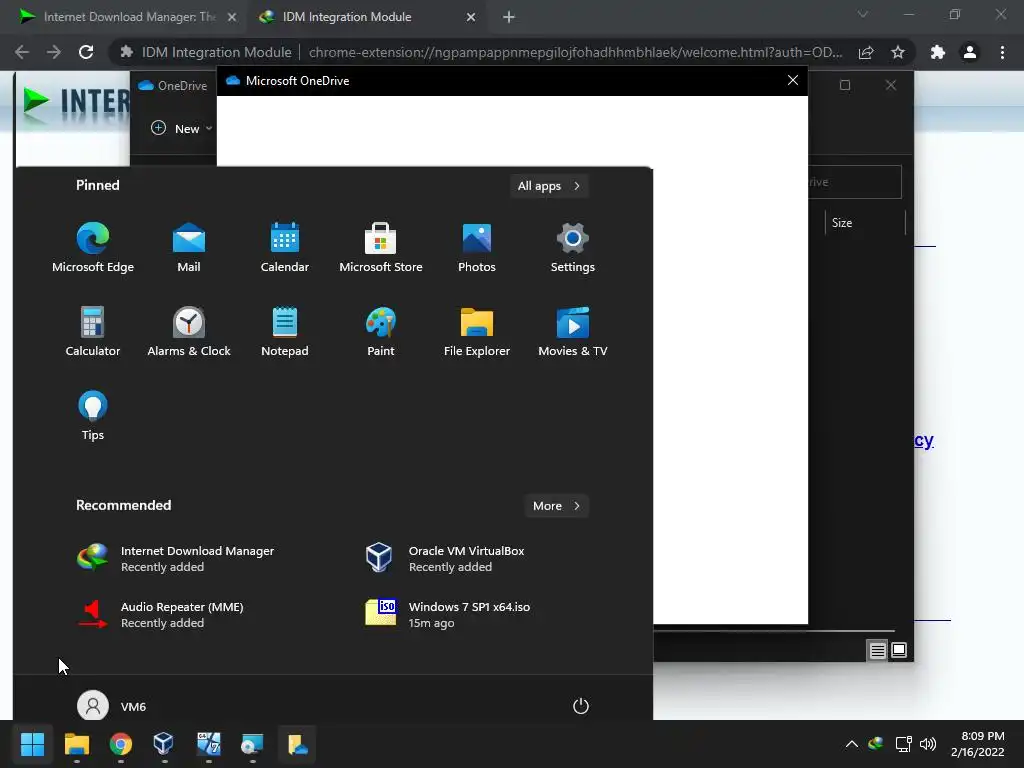Open Chrome's three-dot menu
Viewport: 1024px width, 768px height.
click(1002, 52)
